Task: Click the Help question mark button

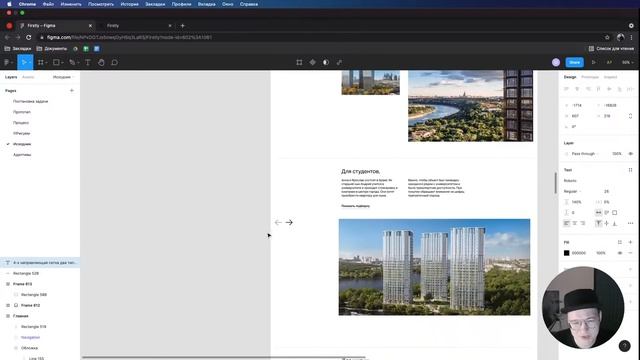Action: (624, 346)
